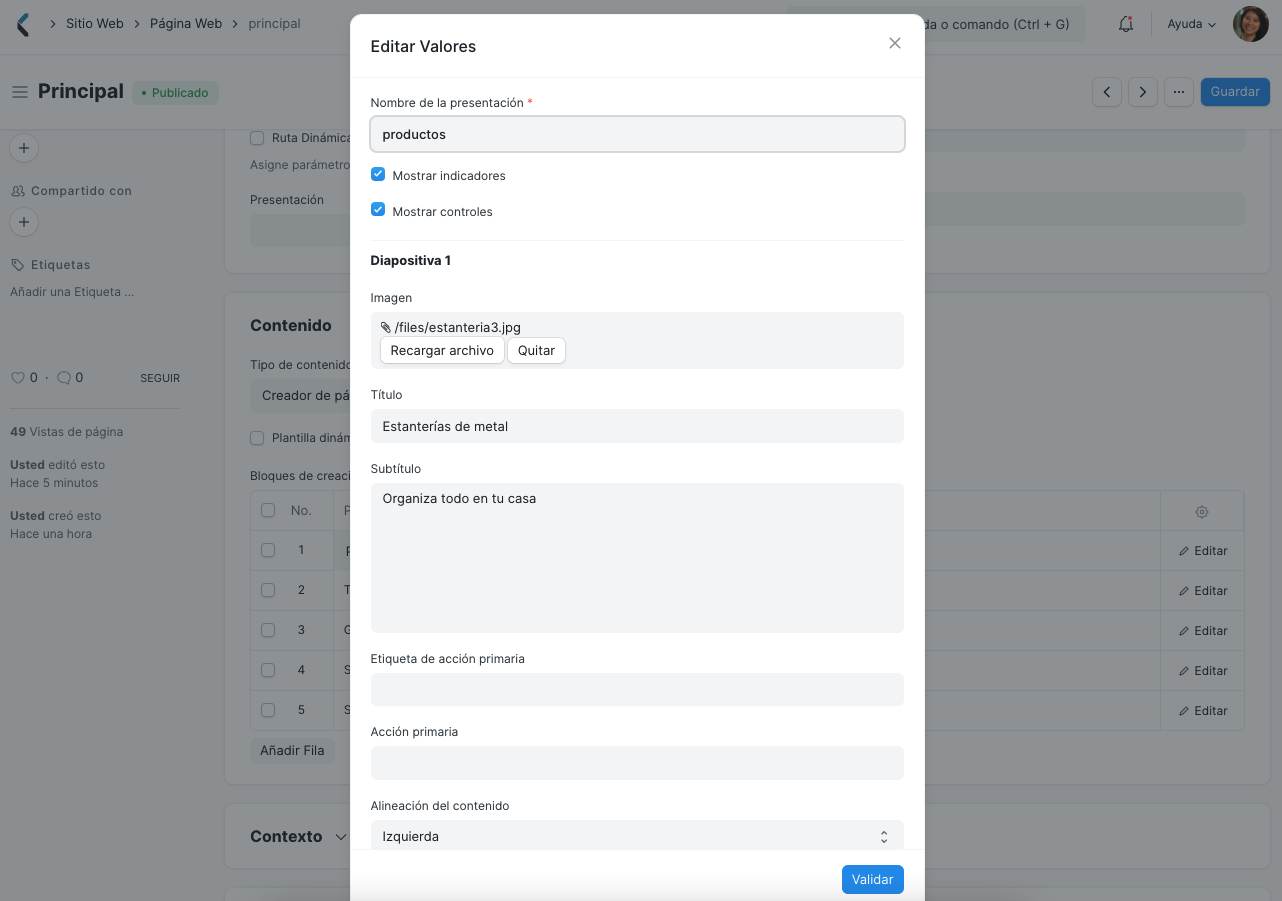Collapse the Contexto section
The width and height of the screenshot is (1282, 901).
342,836
